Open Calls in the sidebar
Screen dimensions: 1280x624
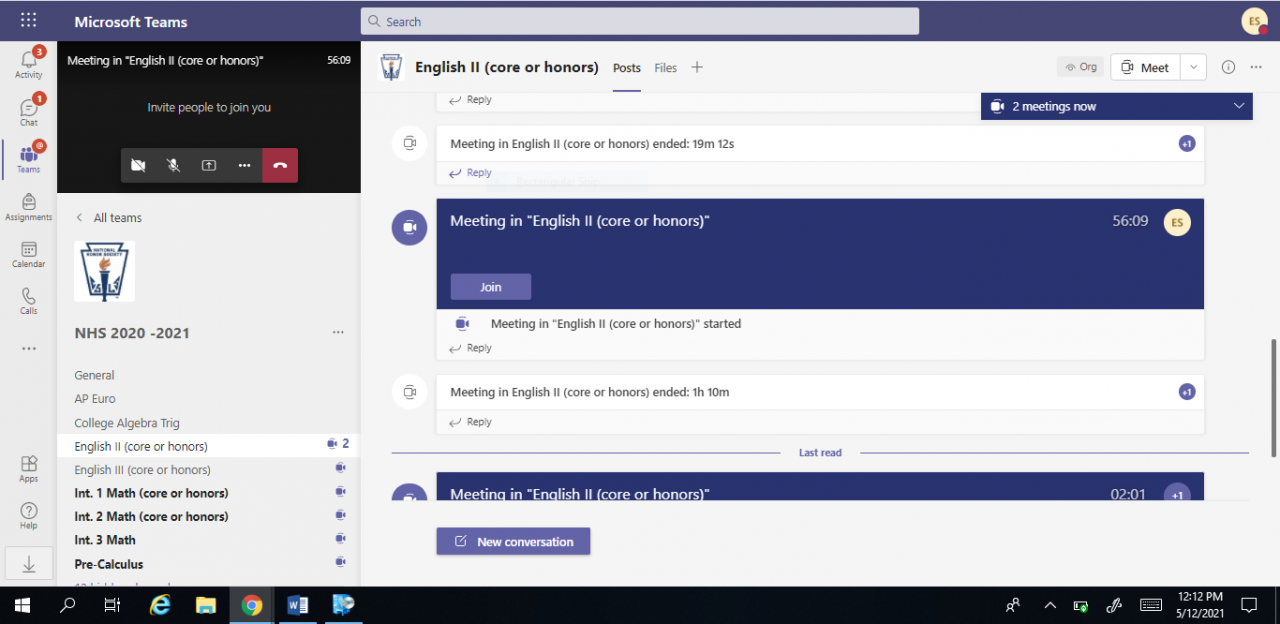[x=28, y=300]
